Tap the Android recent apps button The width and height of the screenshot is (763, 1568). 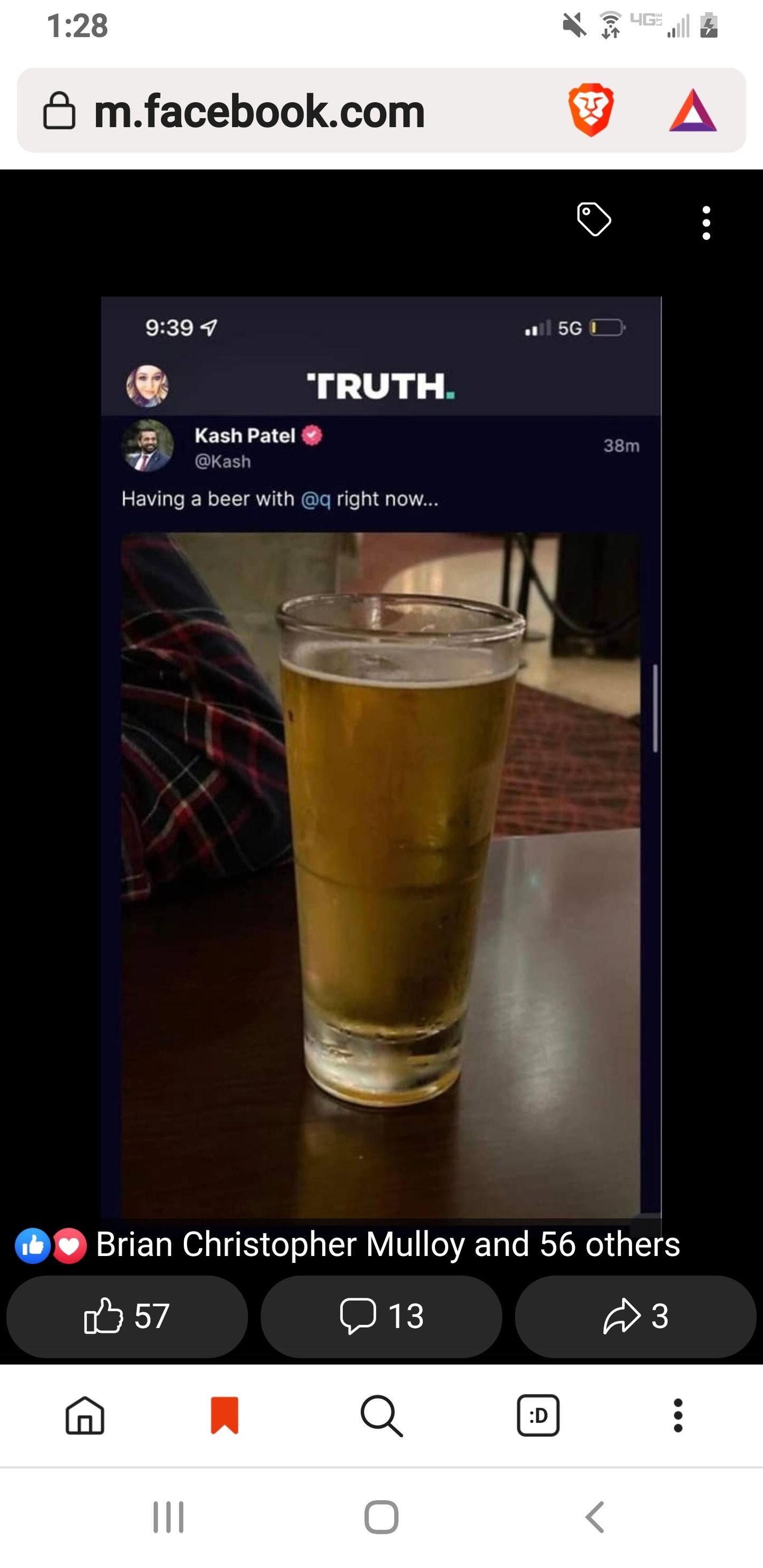click(x=169, y=1517)
